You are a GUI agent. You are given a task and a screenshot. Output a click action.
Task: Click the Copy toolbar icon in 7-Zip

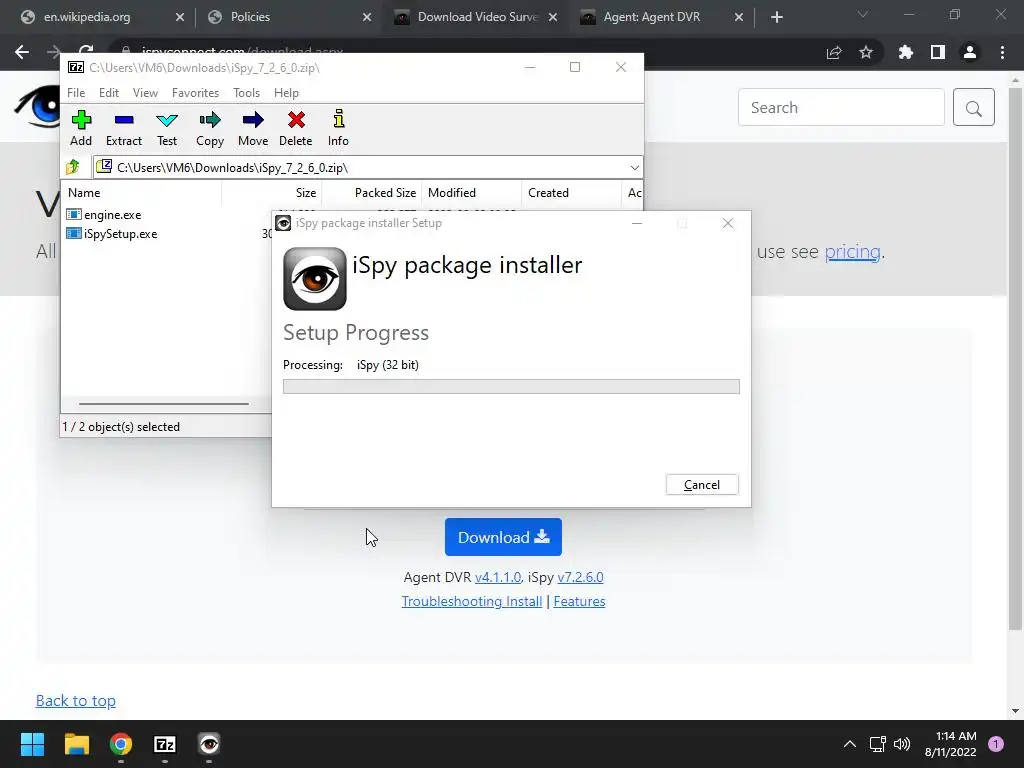coord(210,128)
